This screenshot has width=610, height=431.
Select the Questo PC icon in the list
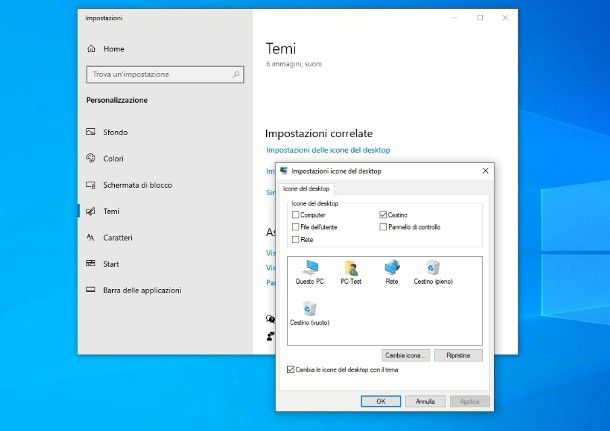[310, 272]
